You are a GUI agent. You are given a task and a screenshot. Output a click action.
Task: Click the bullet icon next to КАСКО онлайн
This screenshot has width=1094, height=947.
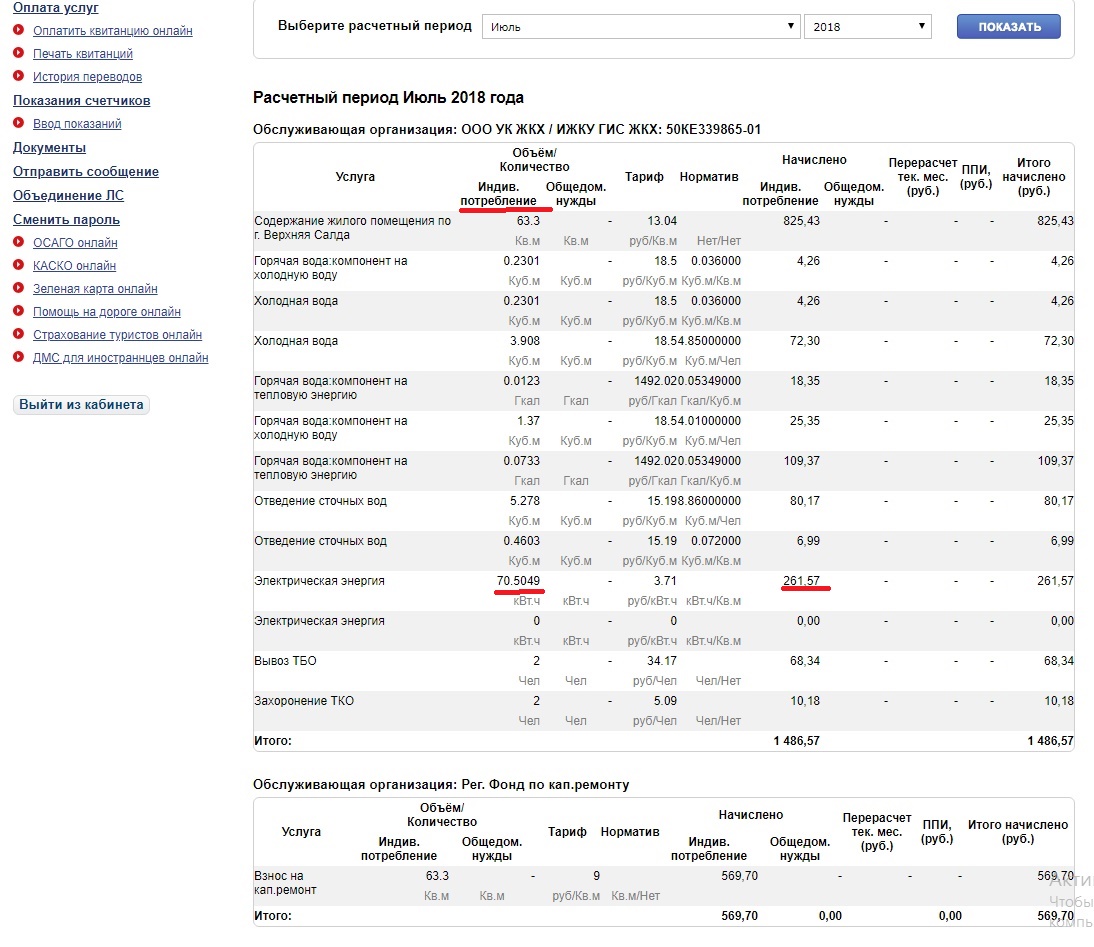point(19,265)
